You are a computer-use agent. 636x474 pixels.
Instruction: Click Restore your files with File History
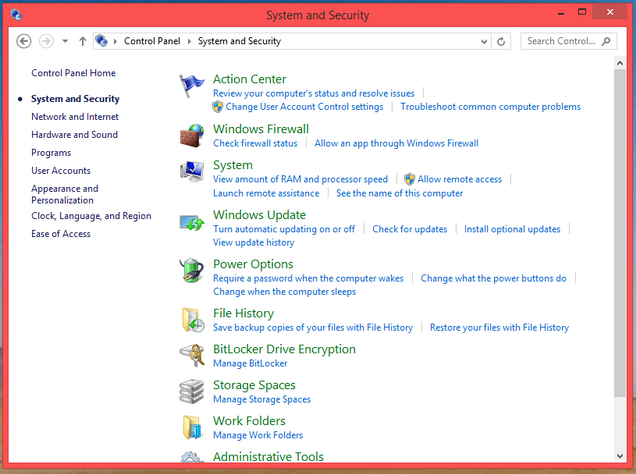coord(499,327)
